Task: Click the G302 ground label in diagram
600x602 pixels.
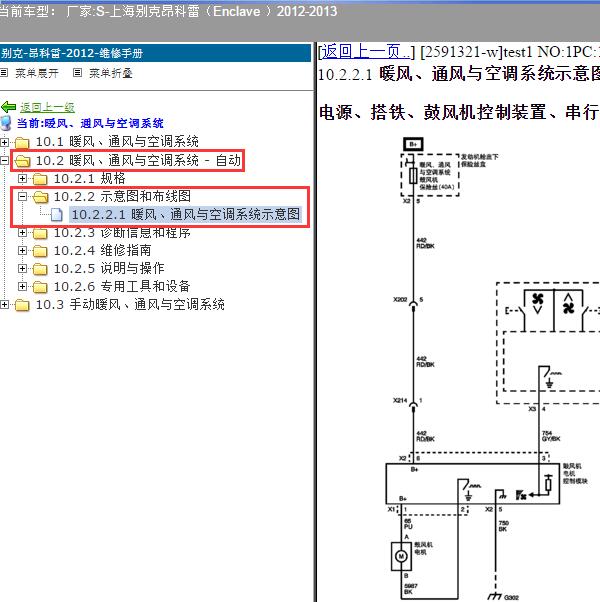Action: pos(511,597)
